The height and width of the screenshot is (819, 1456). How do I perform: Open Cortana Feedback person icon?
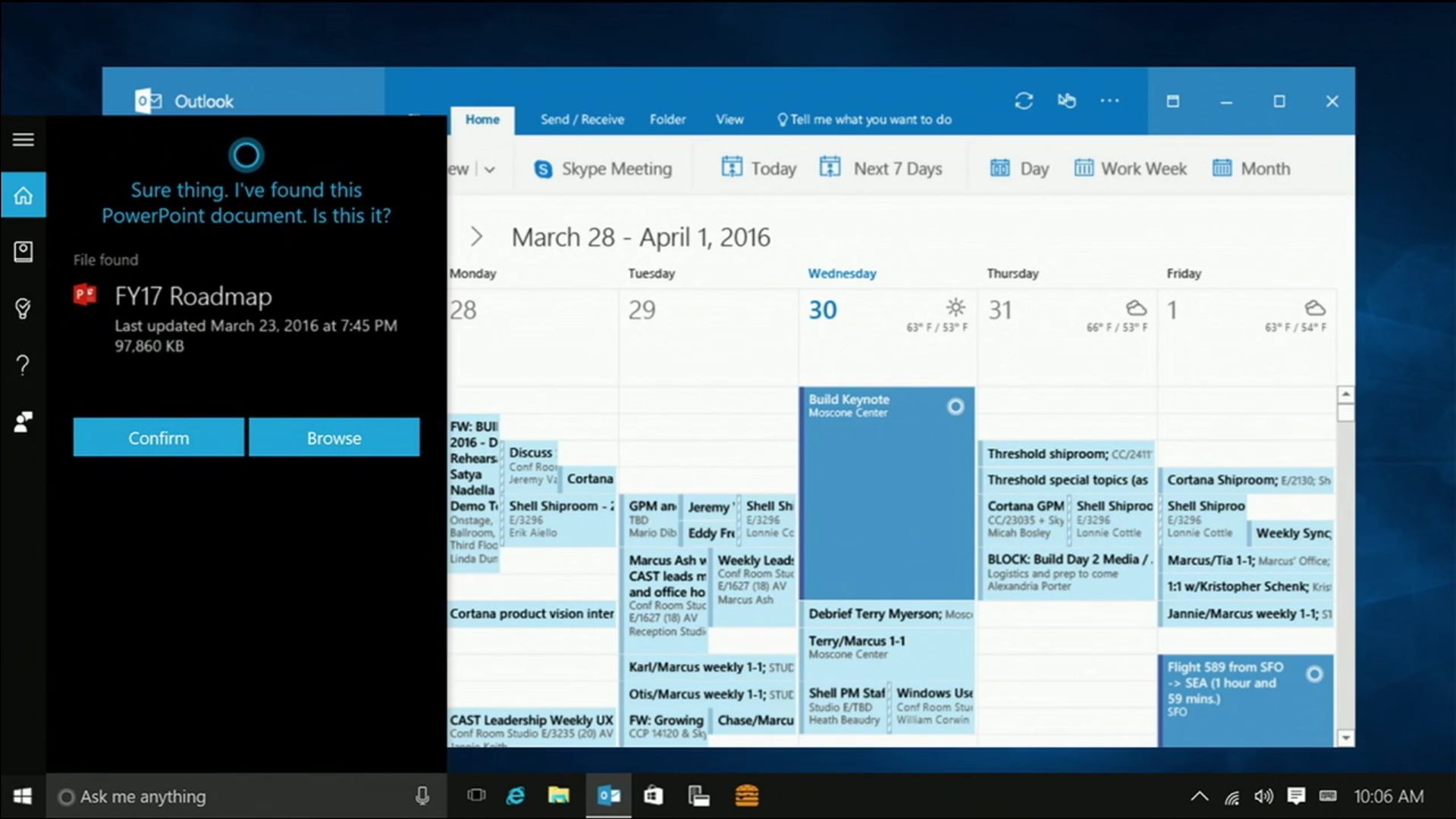23,422
